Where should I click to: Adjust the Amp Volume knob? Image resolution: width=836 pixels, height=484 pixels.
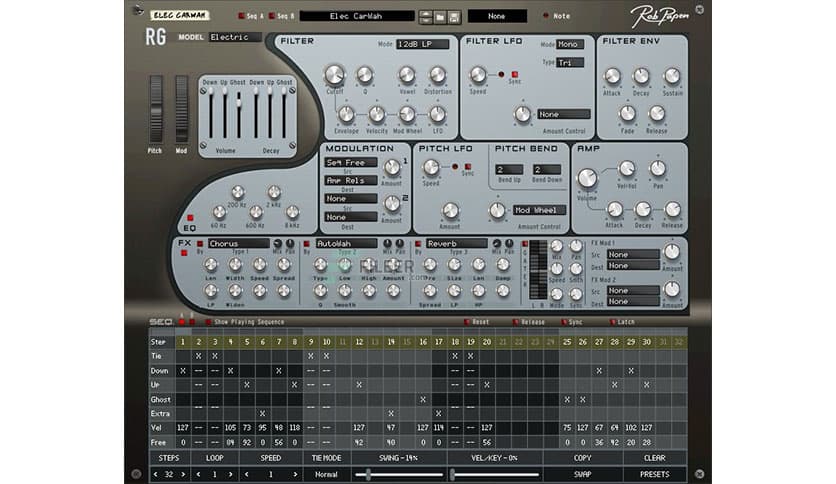click(587, 179)
